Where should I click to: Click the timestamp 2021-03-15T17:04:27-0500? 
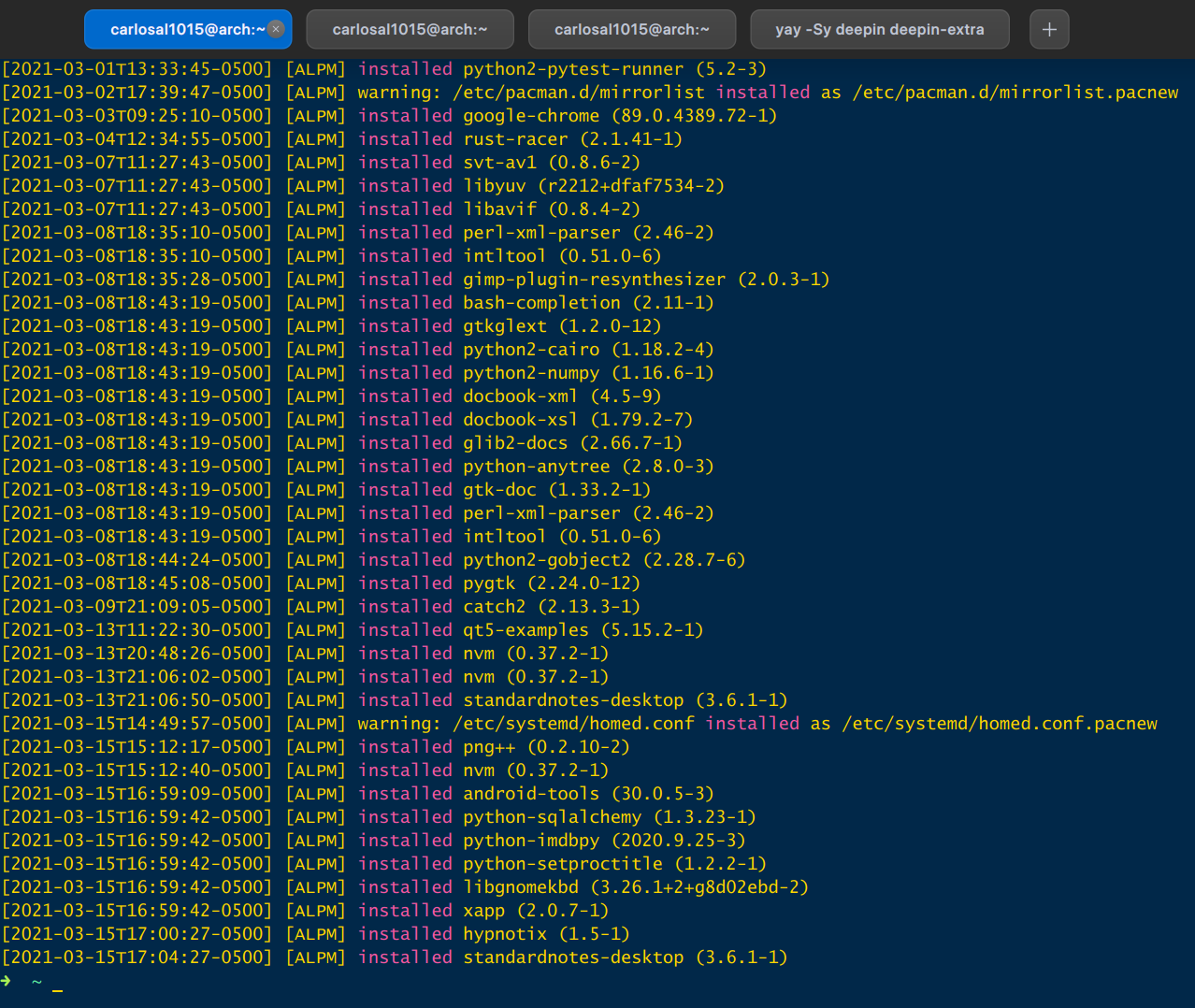[137, 958]
